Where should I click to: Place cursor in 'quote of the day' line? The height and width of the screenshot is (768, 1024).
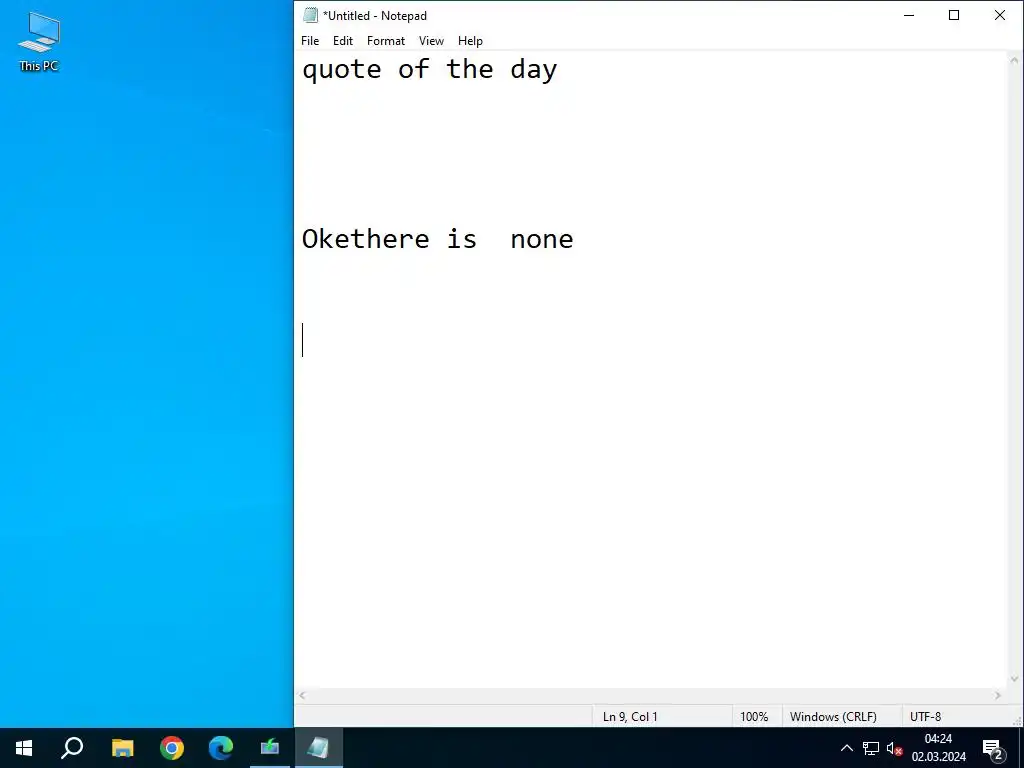(429, 69)
